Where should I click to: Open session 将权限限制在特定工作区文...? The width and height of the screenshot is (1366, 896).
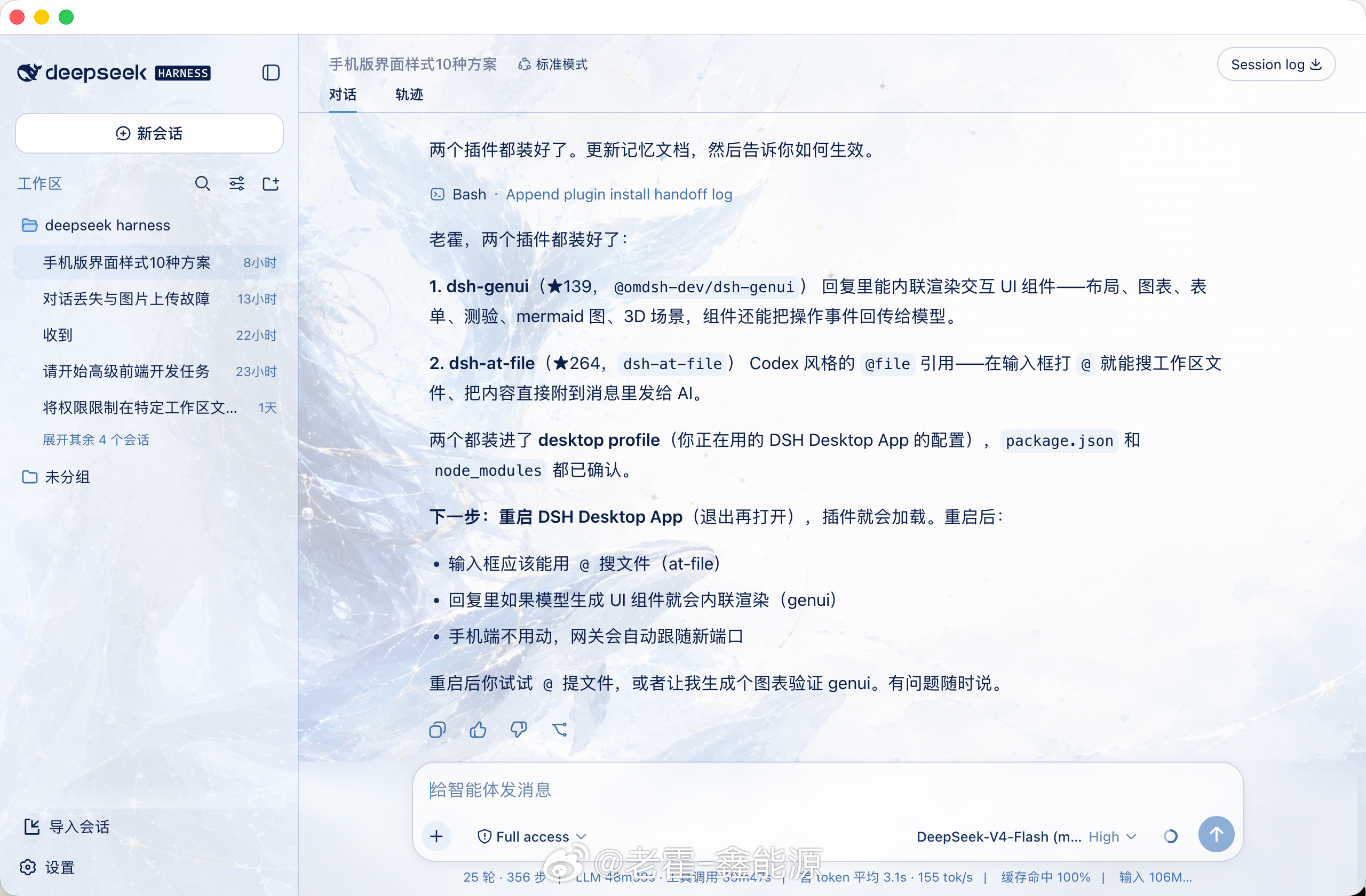(x=149, y=408)
